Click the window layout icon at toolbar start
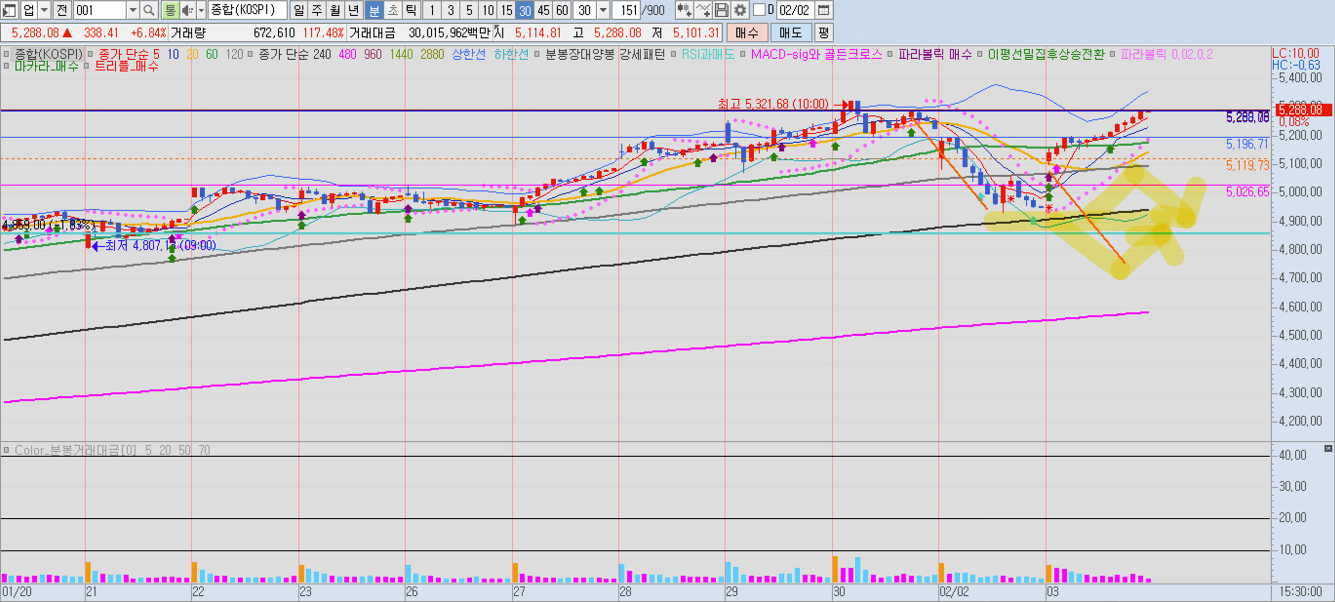 click(x=9, y=10)
